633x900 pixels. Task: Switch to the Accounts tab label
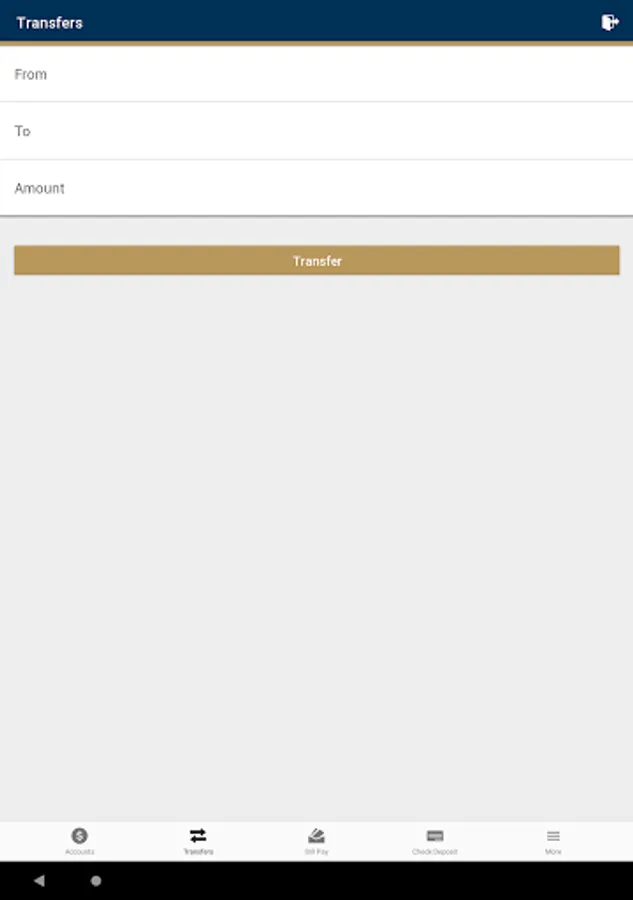click(x=79, y=852)
